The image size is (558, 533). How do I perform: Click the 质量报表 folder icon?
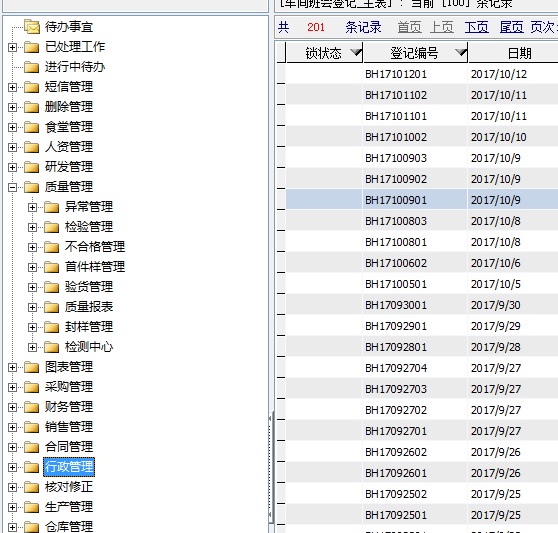pos(52,307)
